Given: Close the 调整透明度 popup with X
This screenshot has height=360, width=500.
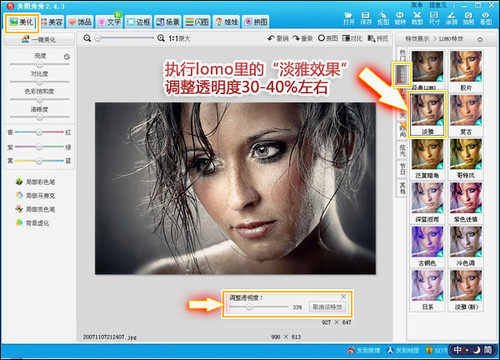Looking at the screenshot, I should tap(344, 296).
